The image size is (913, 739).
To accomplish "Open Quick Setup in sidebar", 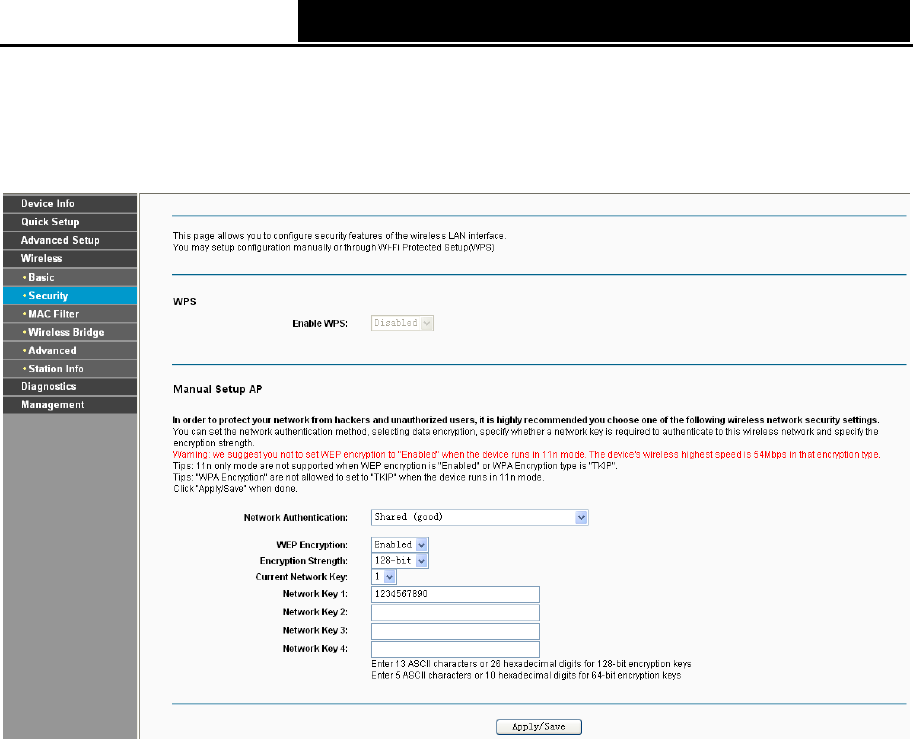I will (x=70, y=222).
